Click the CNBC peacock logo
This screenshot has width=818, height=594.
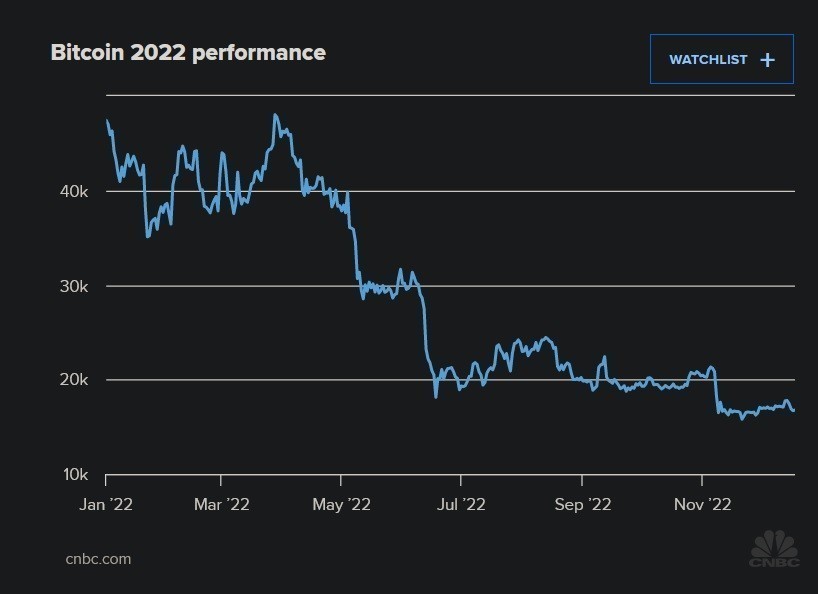pyautogui.click(x=775, y=549)
